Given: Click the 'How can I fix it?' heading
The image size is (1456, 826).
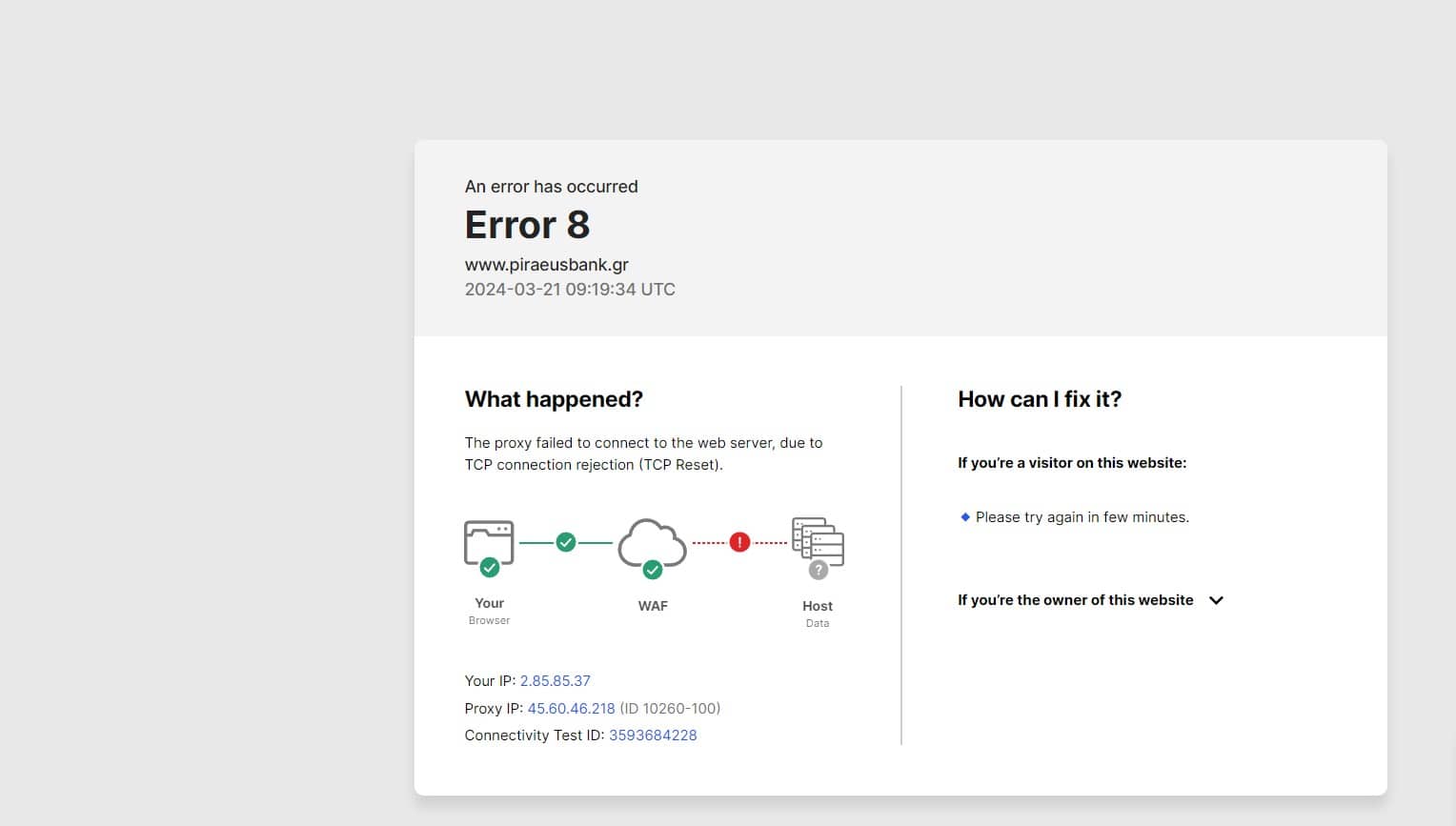Looking at the screenshot, I should coord(1040,398).
